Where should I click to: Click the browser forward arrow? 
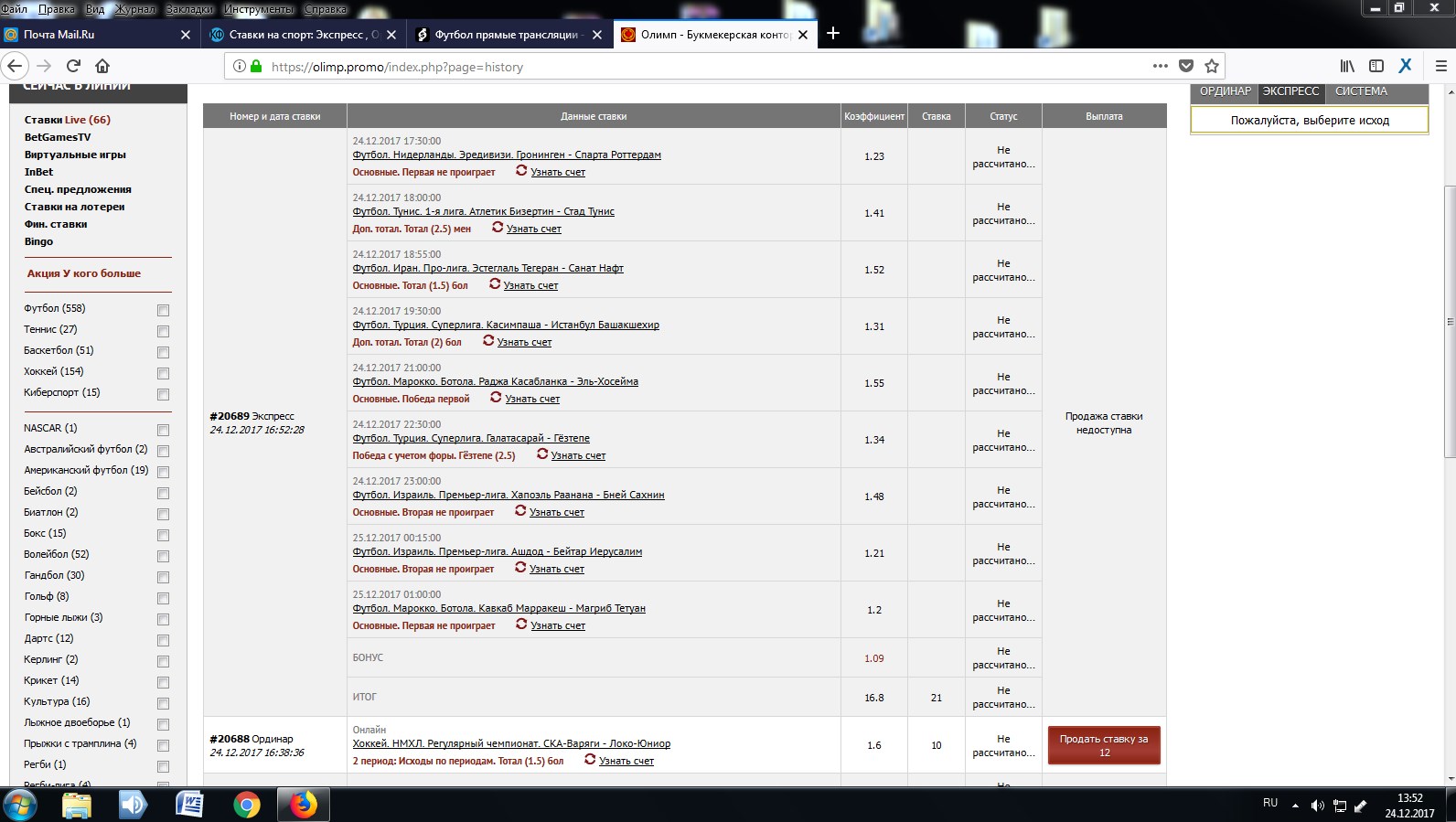click(x=44, y=66)
